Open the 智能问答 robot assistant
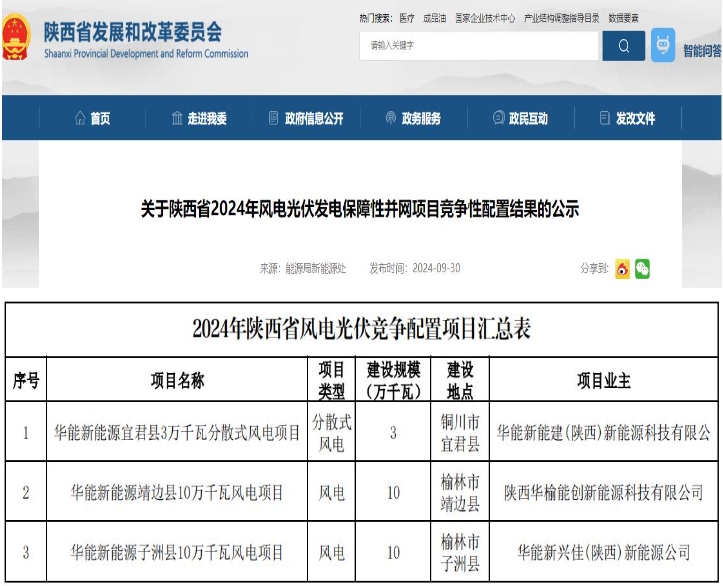This screenshot has height=586, width=723. pyautogui.click(x=663, y=46)
